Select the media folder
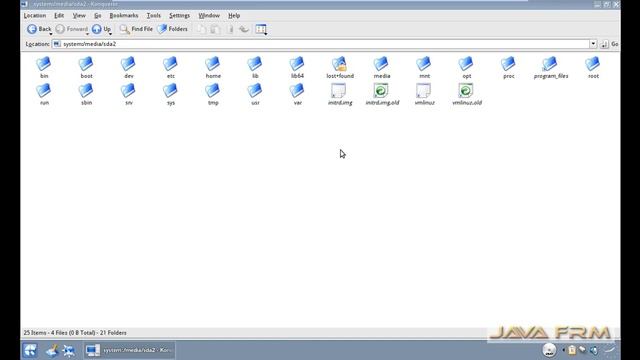The height and width of the screenshot is (360, 640). 382,67
